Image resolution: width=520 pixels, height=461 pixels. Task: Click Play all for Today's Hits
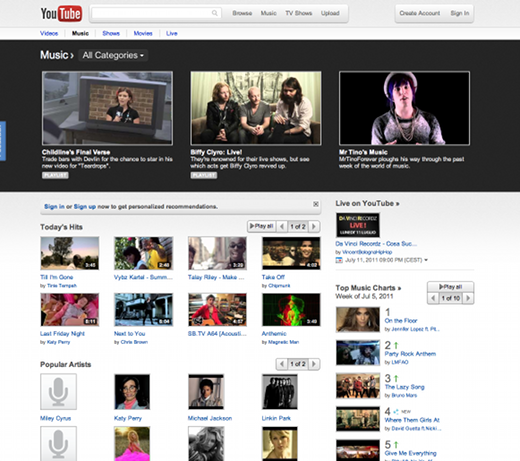(x=262, y=226)
